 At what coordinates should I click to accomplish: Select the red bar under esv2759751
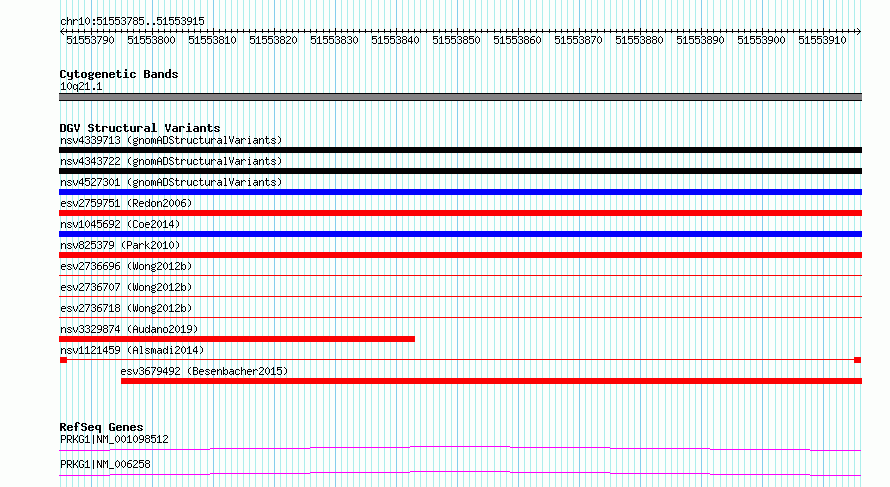tap(460, 213)
